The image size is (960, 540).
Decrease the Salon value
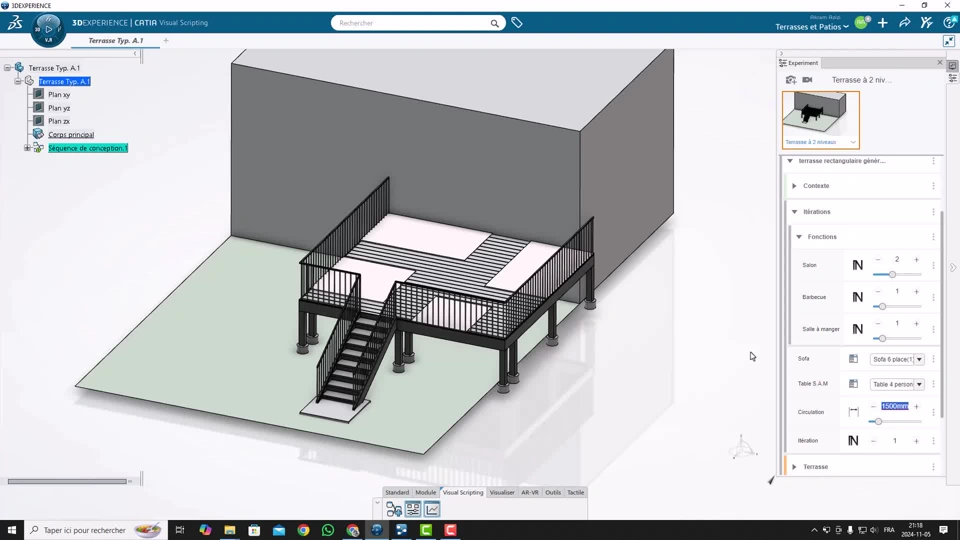click(x=877, y=260)
